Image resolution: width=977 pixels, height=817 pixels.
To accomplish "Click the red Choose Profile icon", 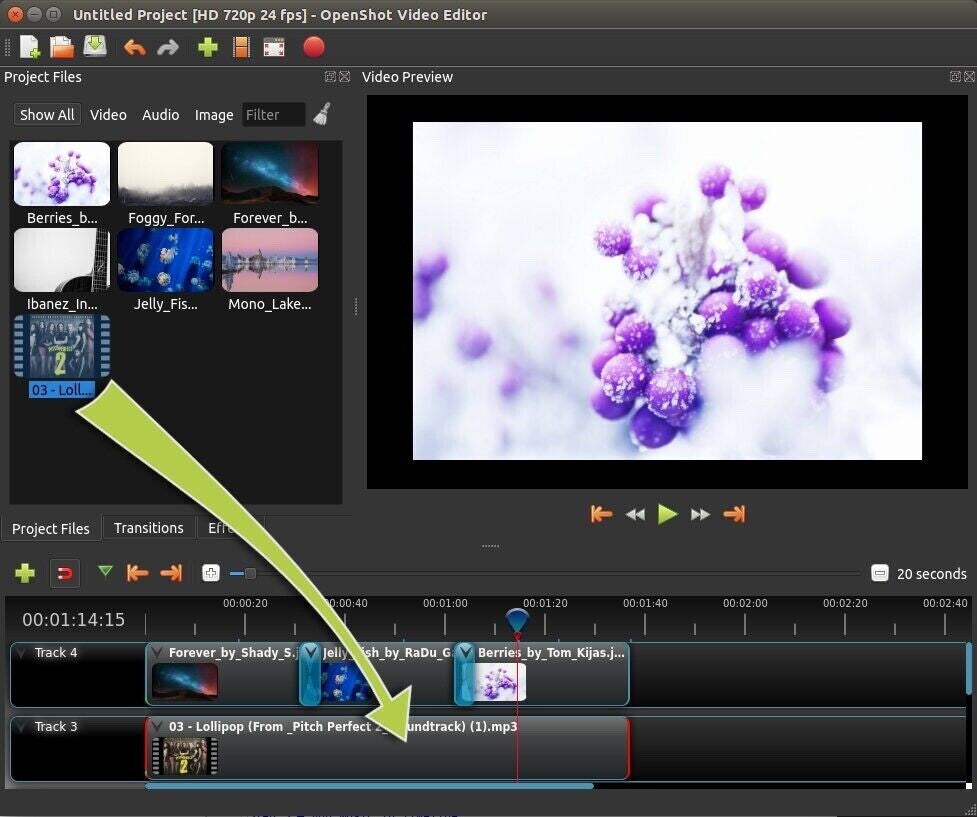I will pos(241,47).
